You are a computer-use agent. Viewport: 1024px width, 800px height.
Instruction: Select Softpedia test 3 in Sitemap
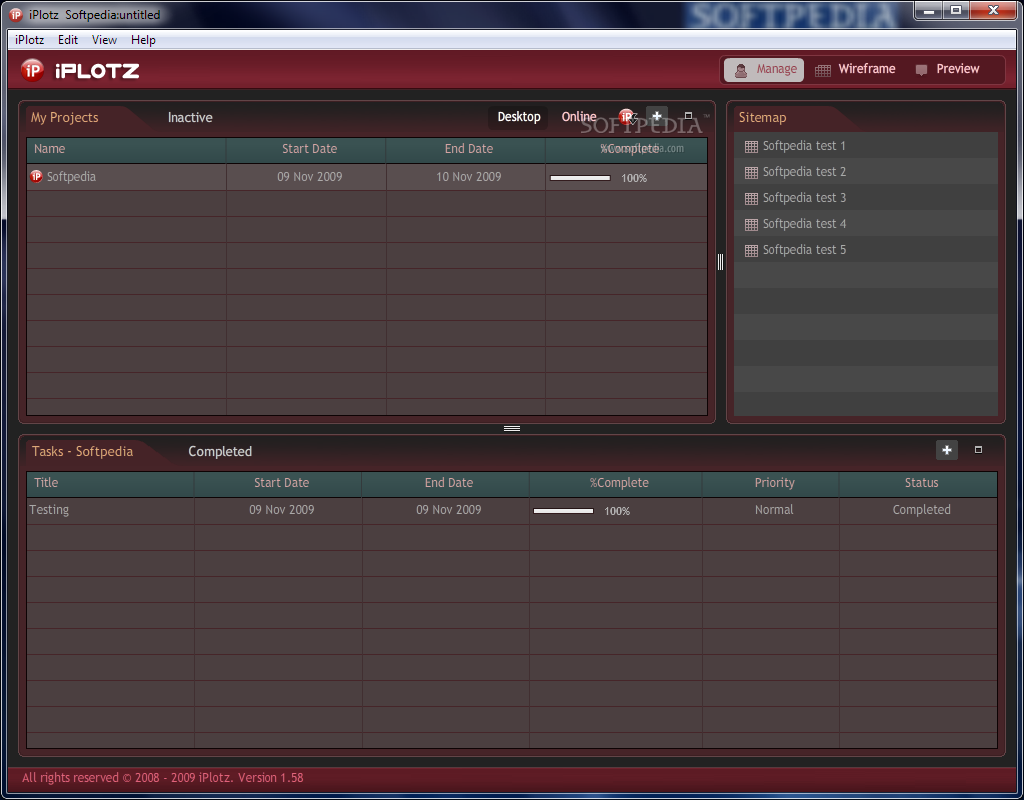pos(804,198)
